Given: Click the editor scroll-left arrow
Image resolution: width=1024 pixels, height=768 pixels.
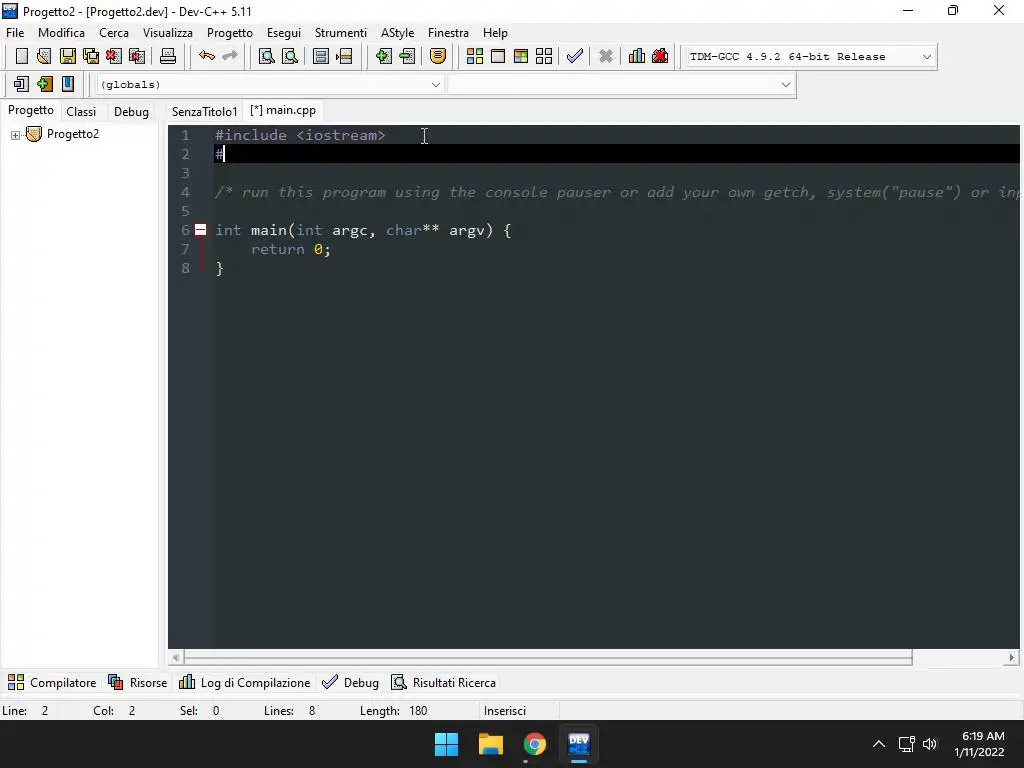Looking at the screenshot, I should point(175,658).
